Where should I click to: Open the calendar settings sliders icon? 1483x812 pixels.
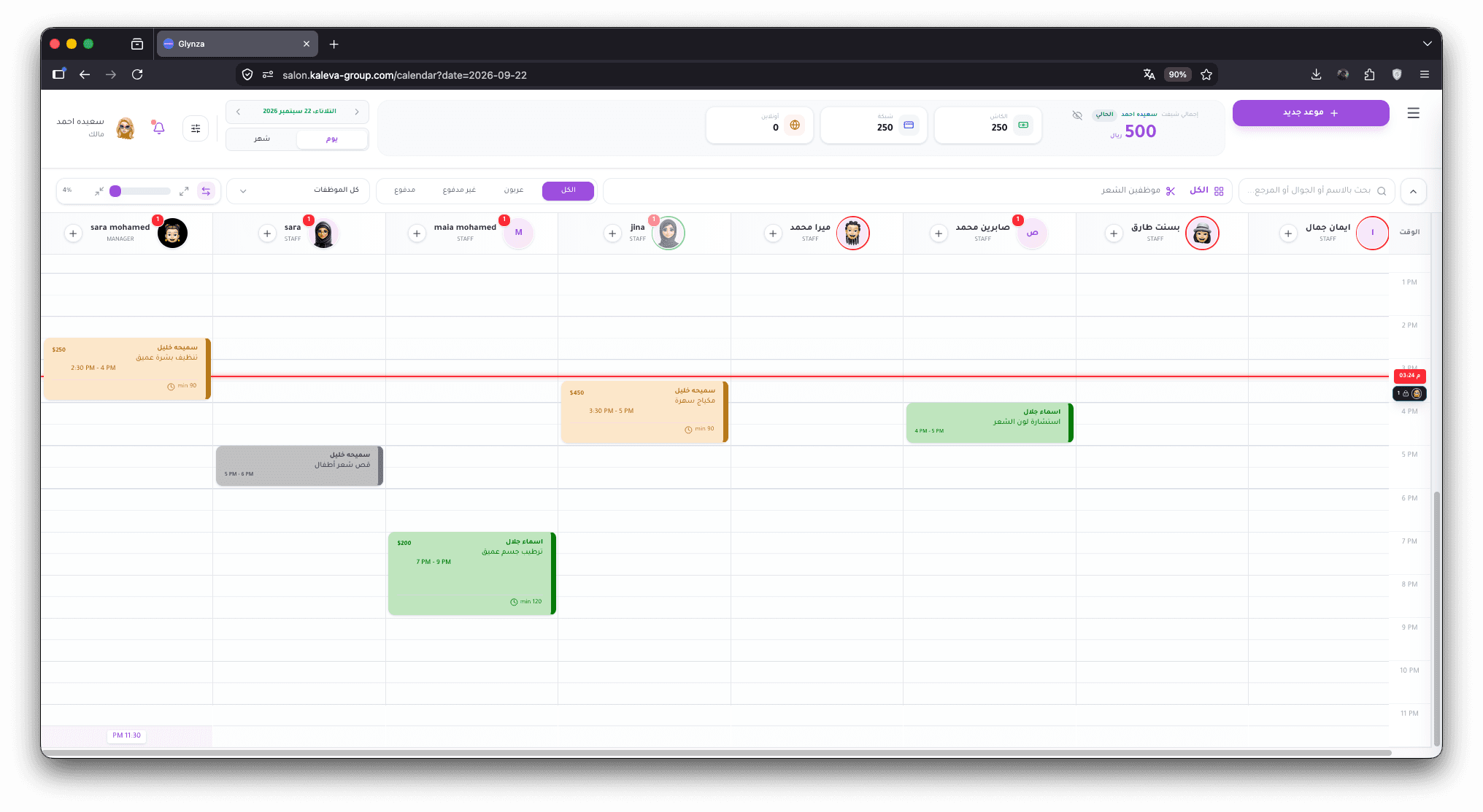[x=196, y=128]
